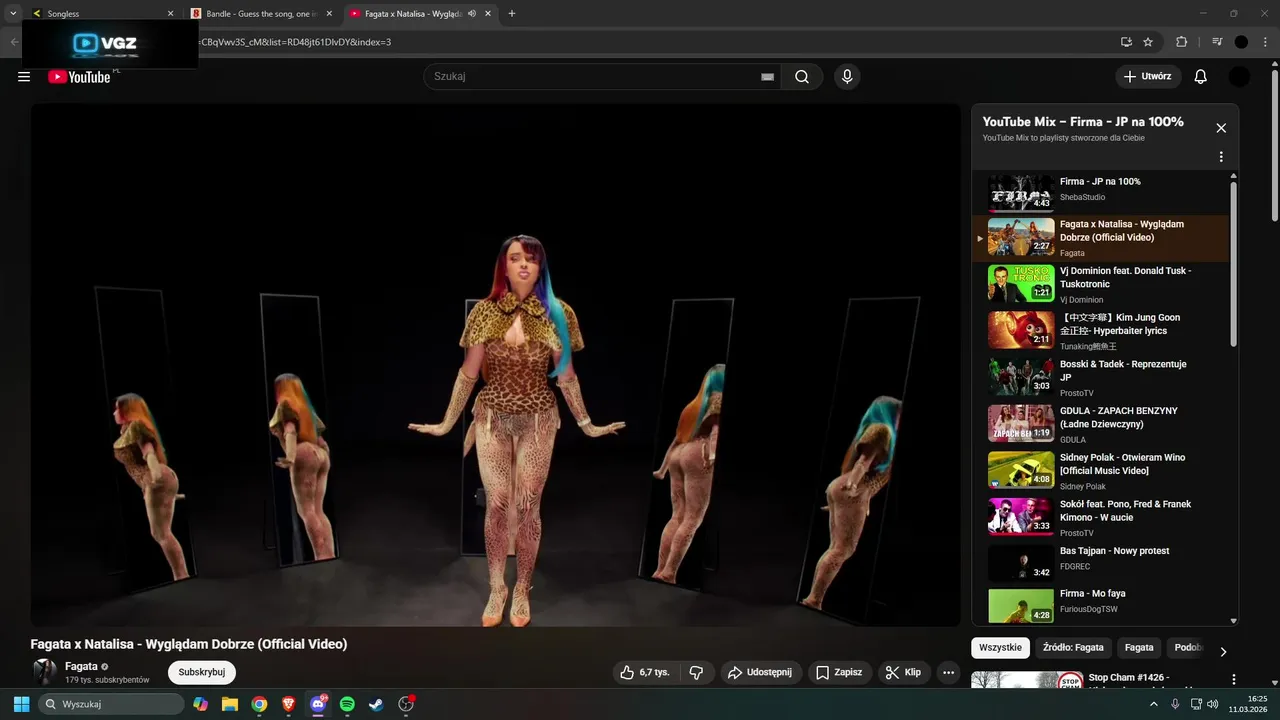
Task: Open the taskbar clock showing 16:25
Action: [1250, 704]
